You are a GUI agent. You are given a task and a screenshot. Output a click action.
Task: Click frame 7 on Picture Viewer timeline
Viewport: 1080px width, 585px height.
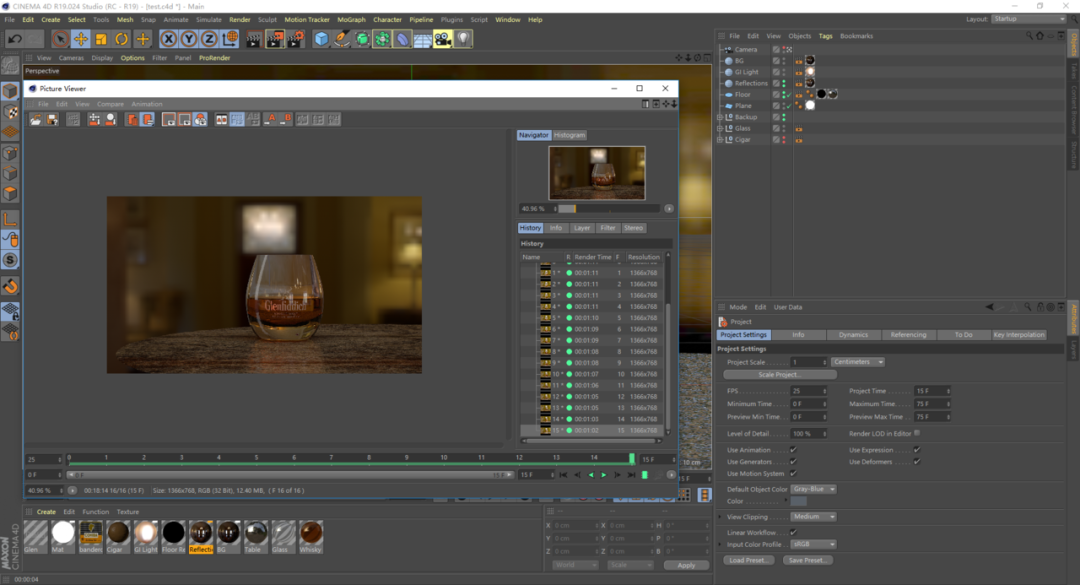tap(331, 458)
